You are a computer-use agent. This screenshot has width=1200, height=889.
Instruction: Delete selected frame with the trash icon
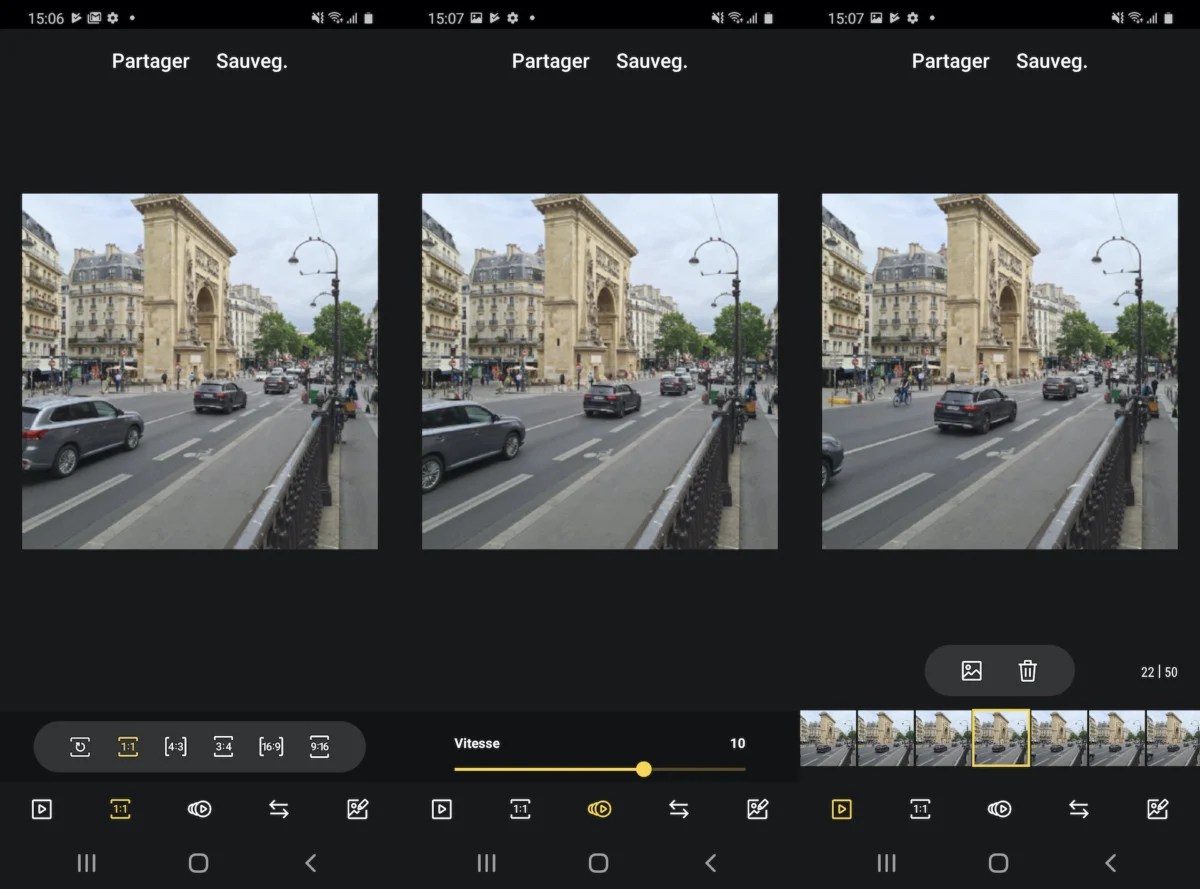[x=1028, y=671]
